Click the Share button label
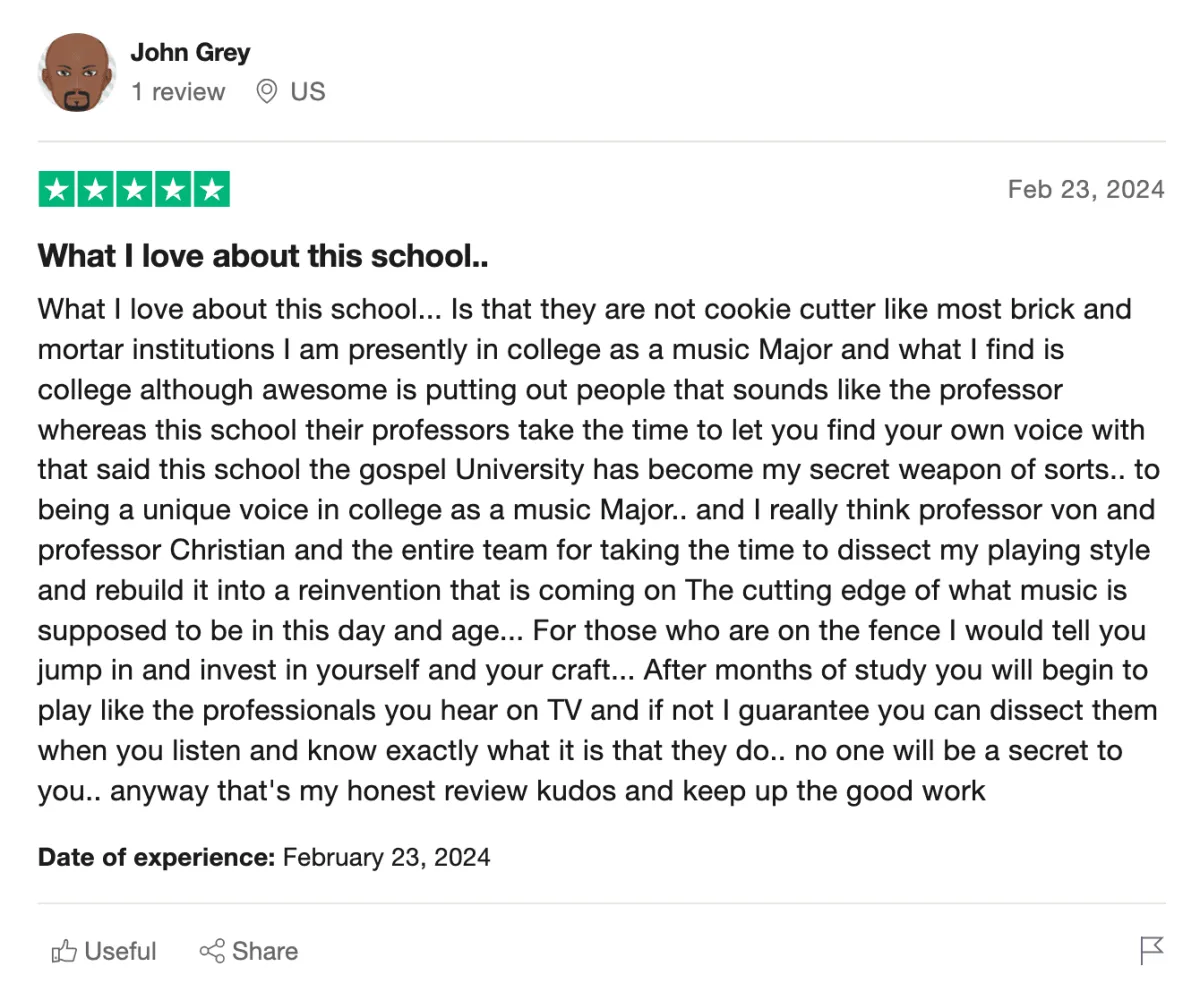This screenshot has height=992, width=1200. point(265,951)
